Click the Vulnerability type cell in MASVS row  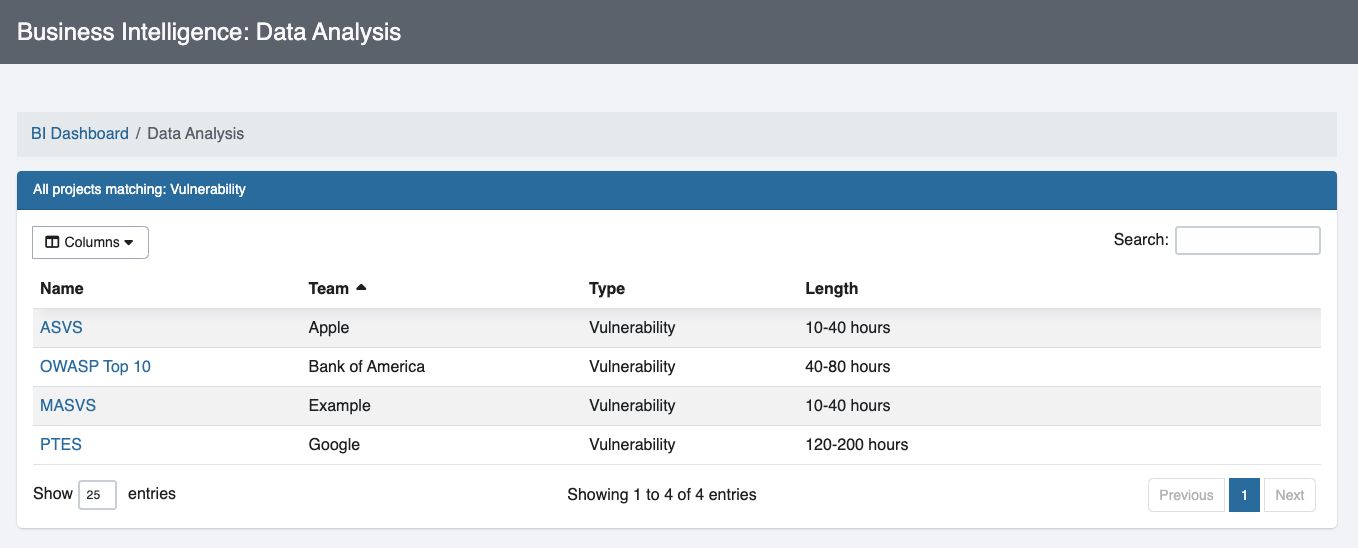(632, 405)
